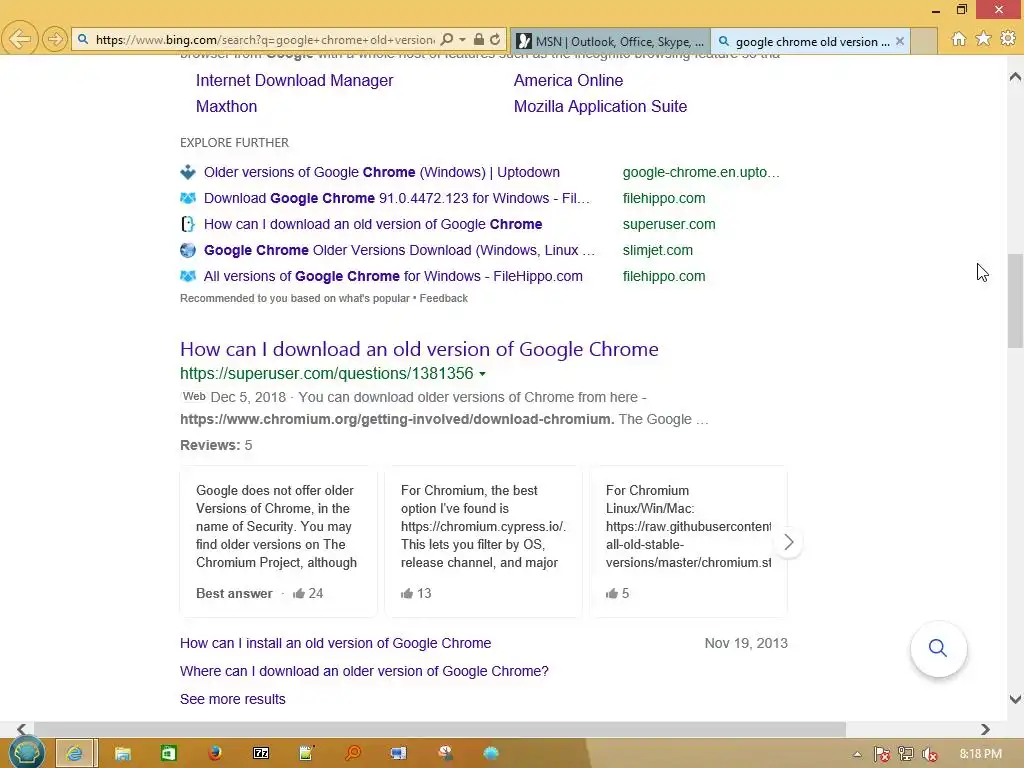The height and width of the screenshot is (768, 1024).
Task: Click the thumbs-up icon with 5 votes
Action: click(612, 593)
